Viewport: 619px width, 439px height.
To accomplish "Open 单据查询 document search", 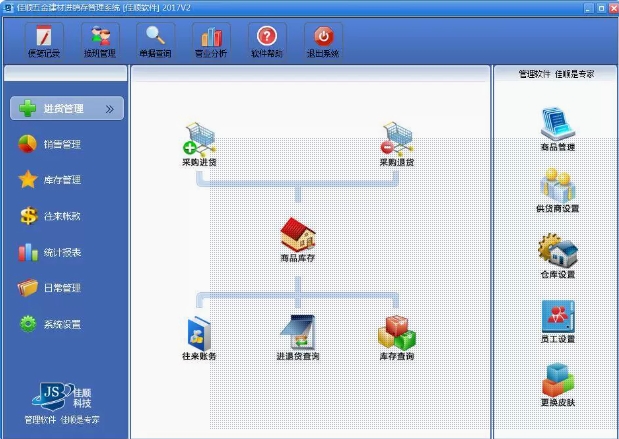I will 156,41.
